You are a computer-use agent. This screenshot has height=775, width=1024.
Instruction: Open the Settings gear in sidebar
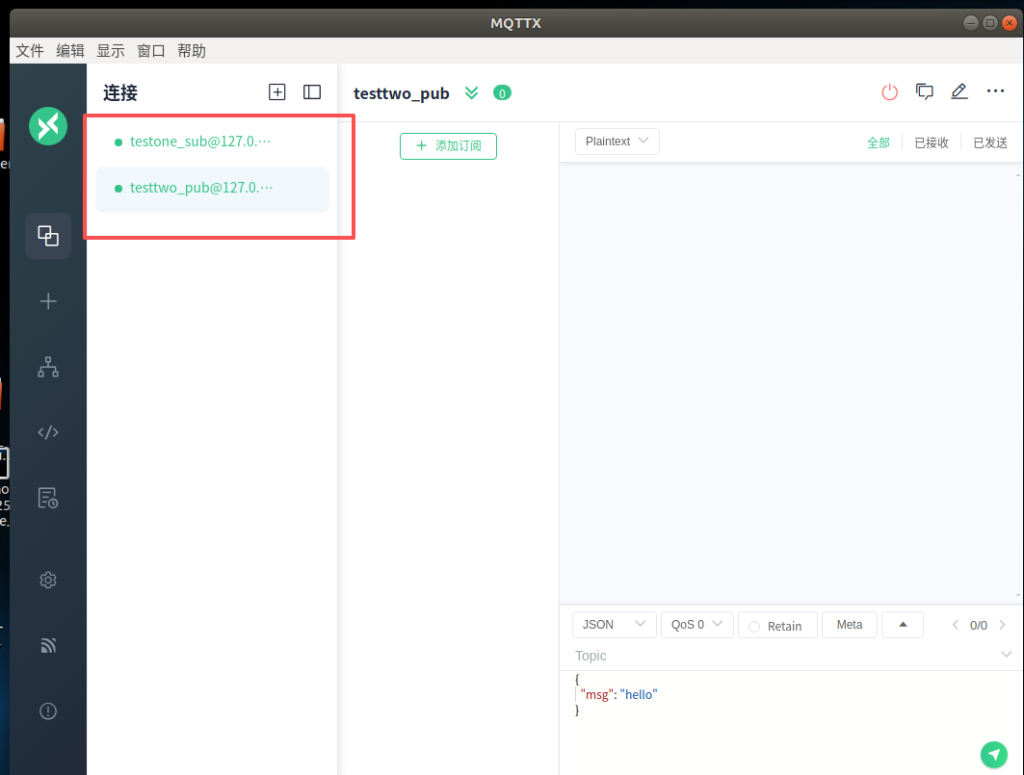[x=48, y=580]
